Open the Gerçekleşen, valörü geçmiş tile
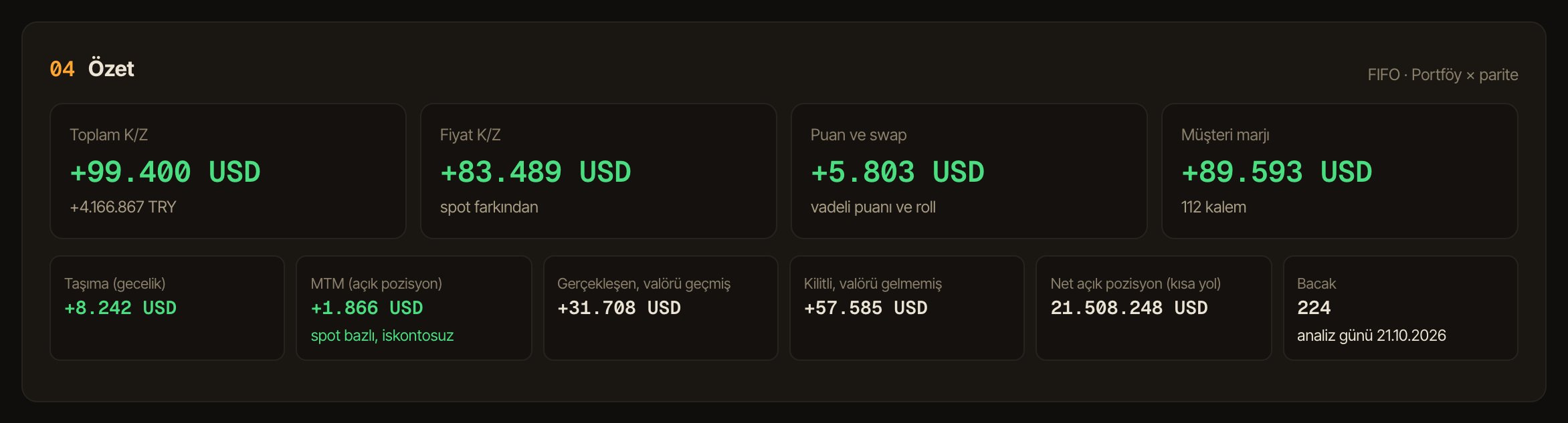The image size is (1568, 423). [x=661, y=308]
